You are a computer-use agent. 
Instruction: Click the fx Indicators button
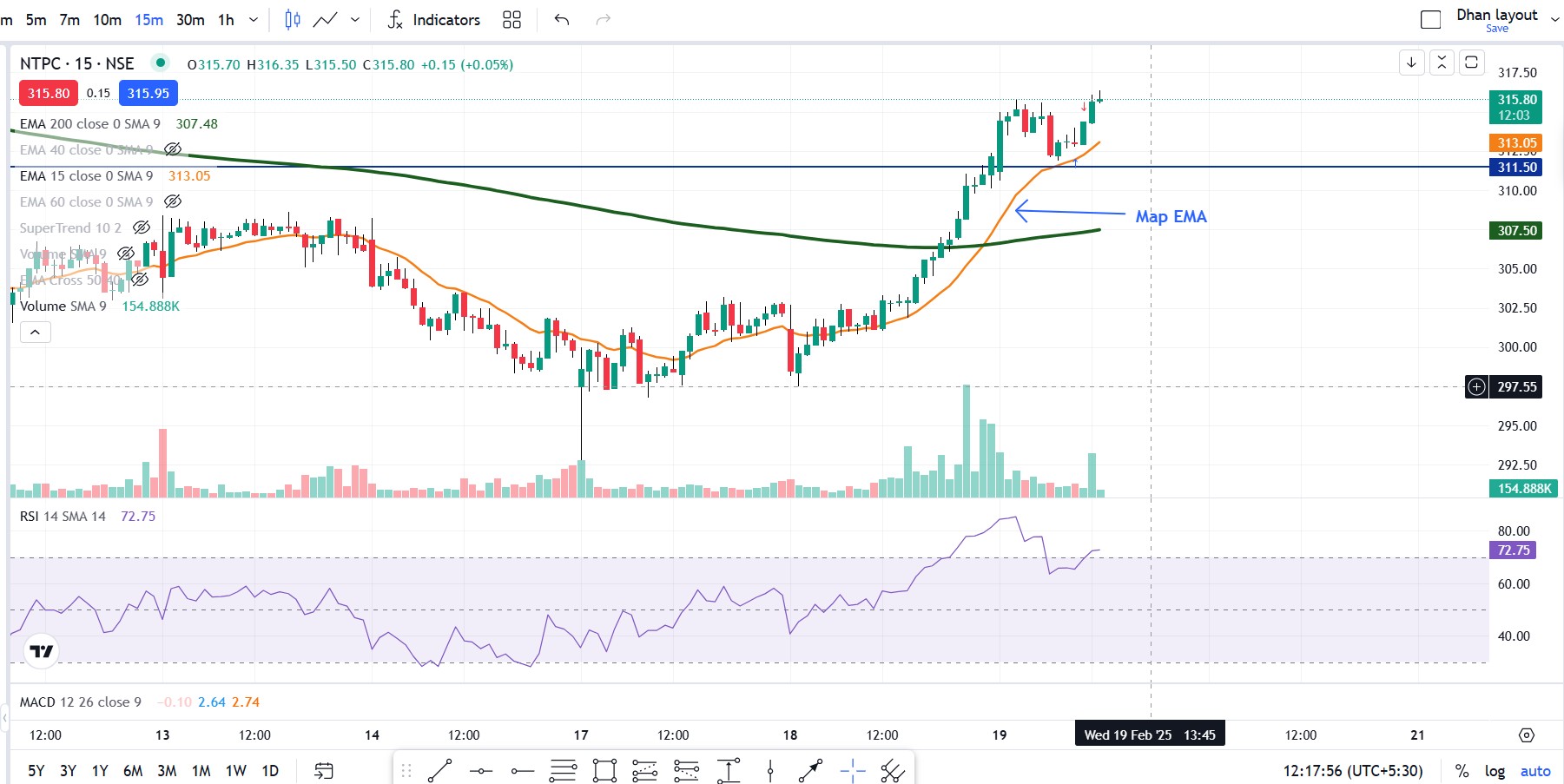[433, 19]
